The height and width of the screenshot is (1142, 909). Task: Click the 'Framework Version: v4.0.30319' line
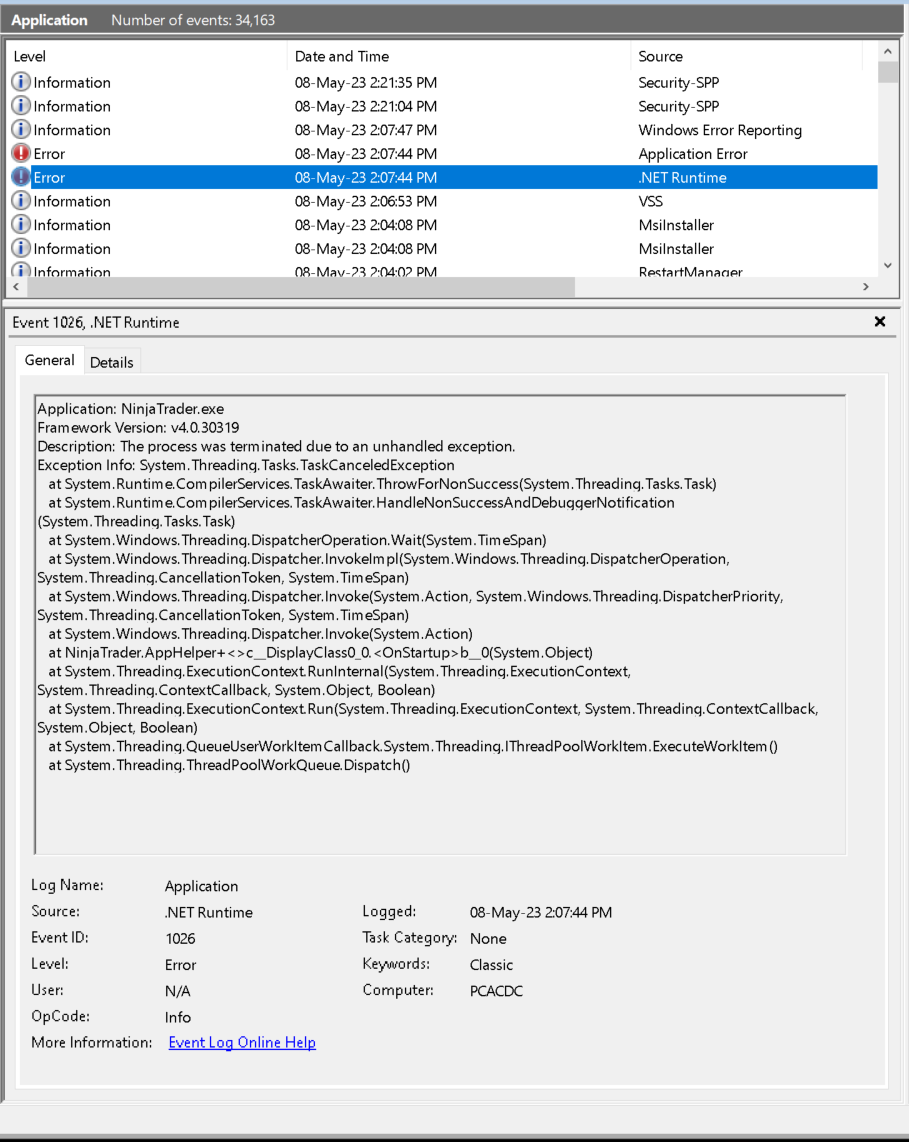pyautogui.click(x=138, y=428)
